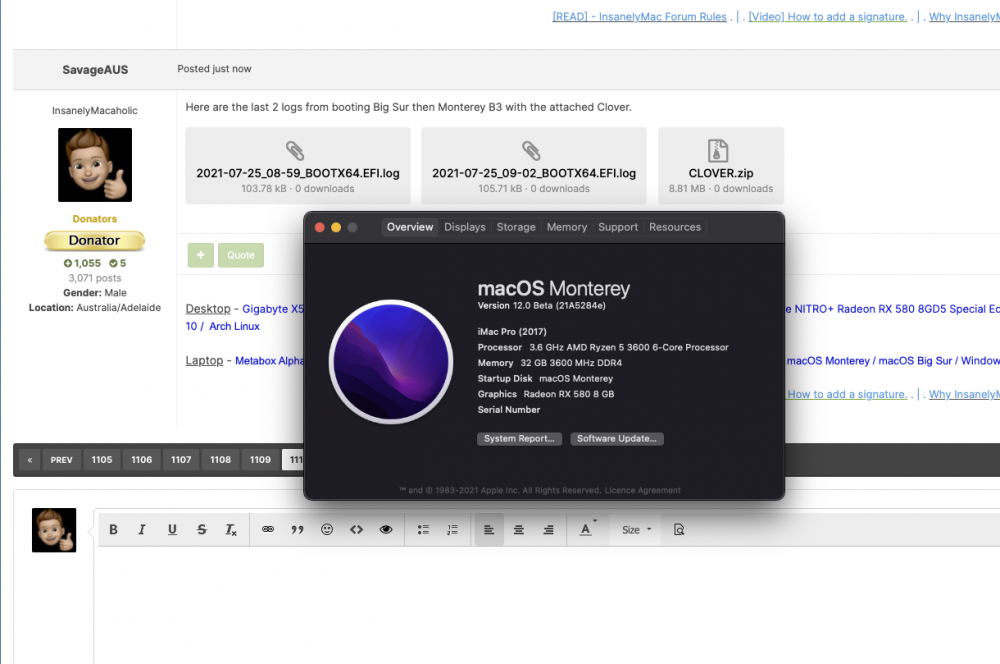This screenshot has height=664, width=1000.
Task: Insert a code block in the editor
Action: tap(357, 529)
